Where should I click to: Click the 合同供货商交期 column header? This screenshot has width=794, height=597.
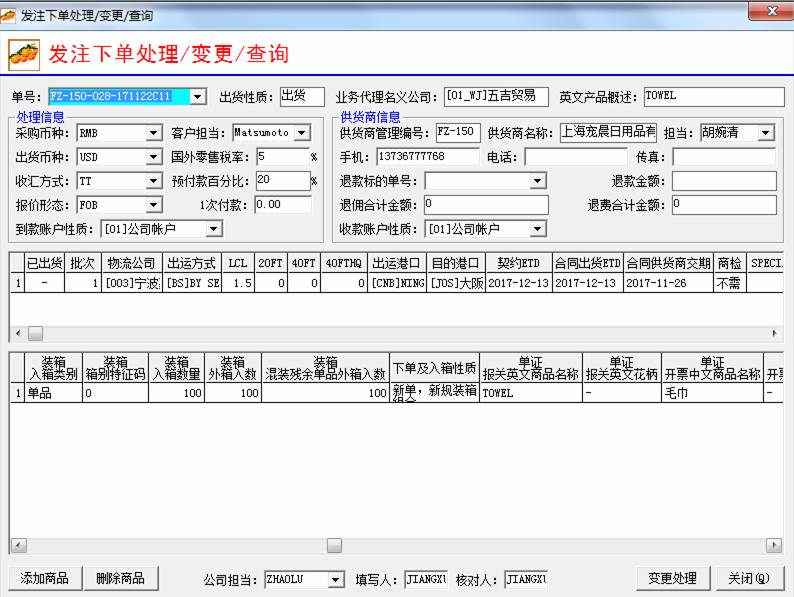(668, 263)
